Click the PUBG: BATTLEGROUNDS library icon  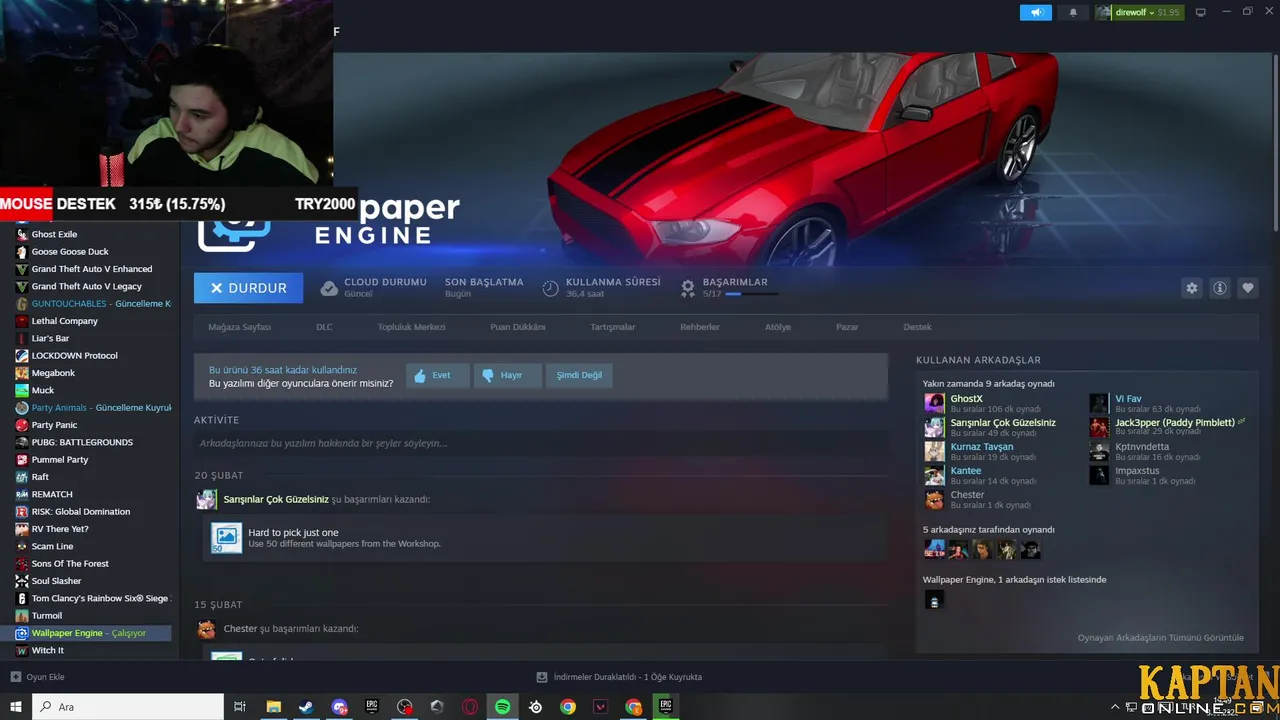(x=22, y=442)
